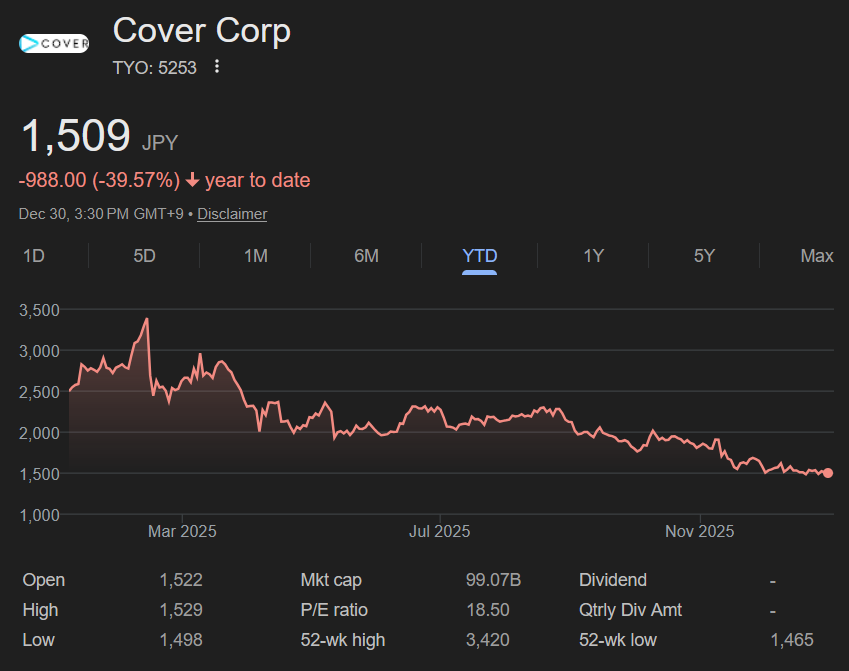Click the Cover company logo
Screen dimensions: 849x671
[x=54, y=43]
